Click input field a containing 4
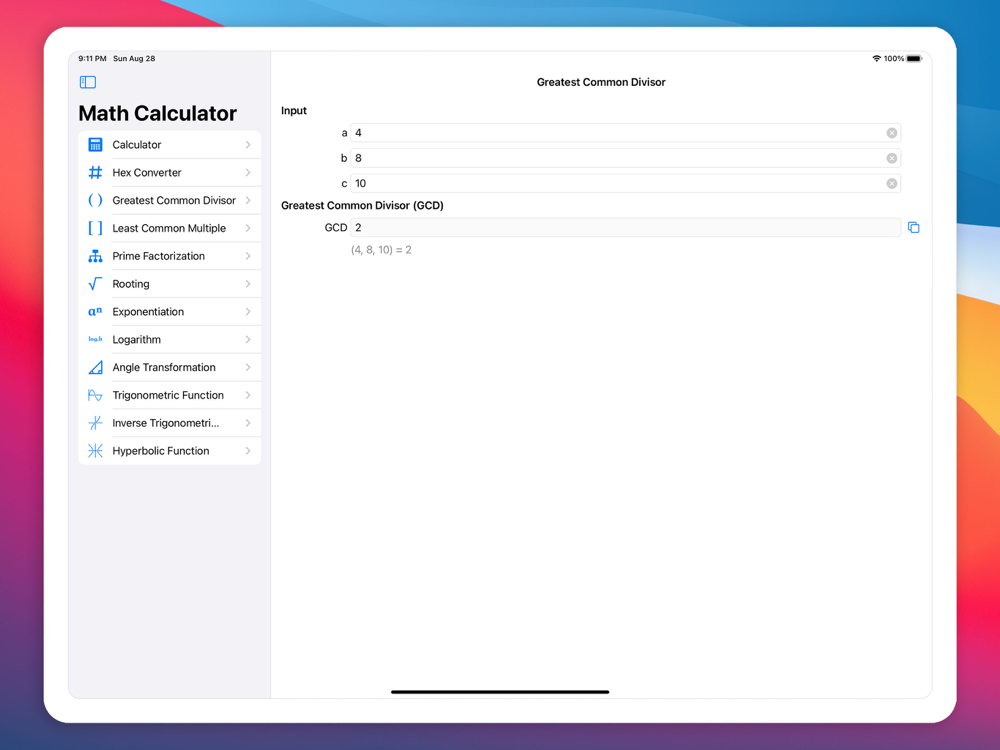1000x750 pixels. pyautogui.click(x=625, y=133)
